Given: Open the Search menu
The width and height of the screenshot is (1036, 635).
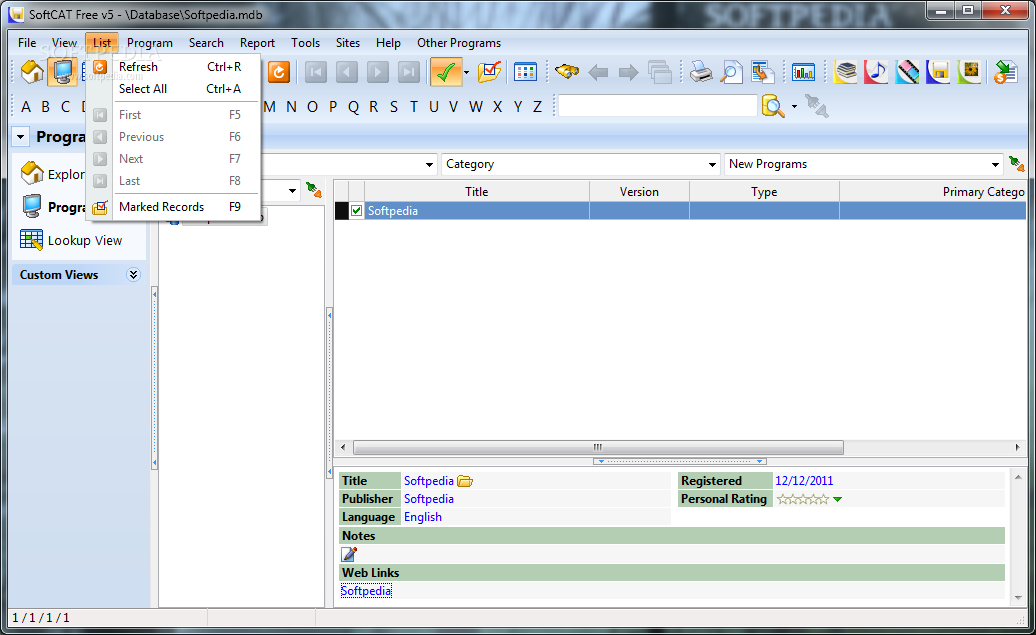Looking at the screenshot, I should pyautogui.click(x=206, y=43).
